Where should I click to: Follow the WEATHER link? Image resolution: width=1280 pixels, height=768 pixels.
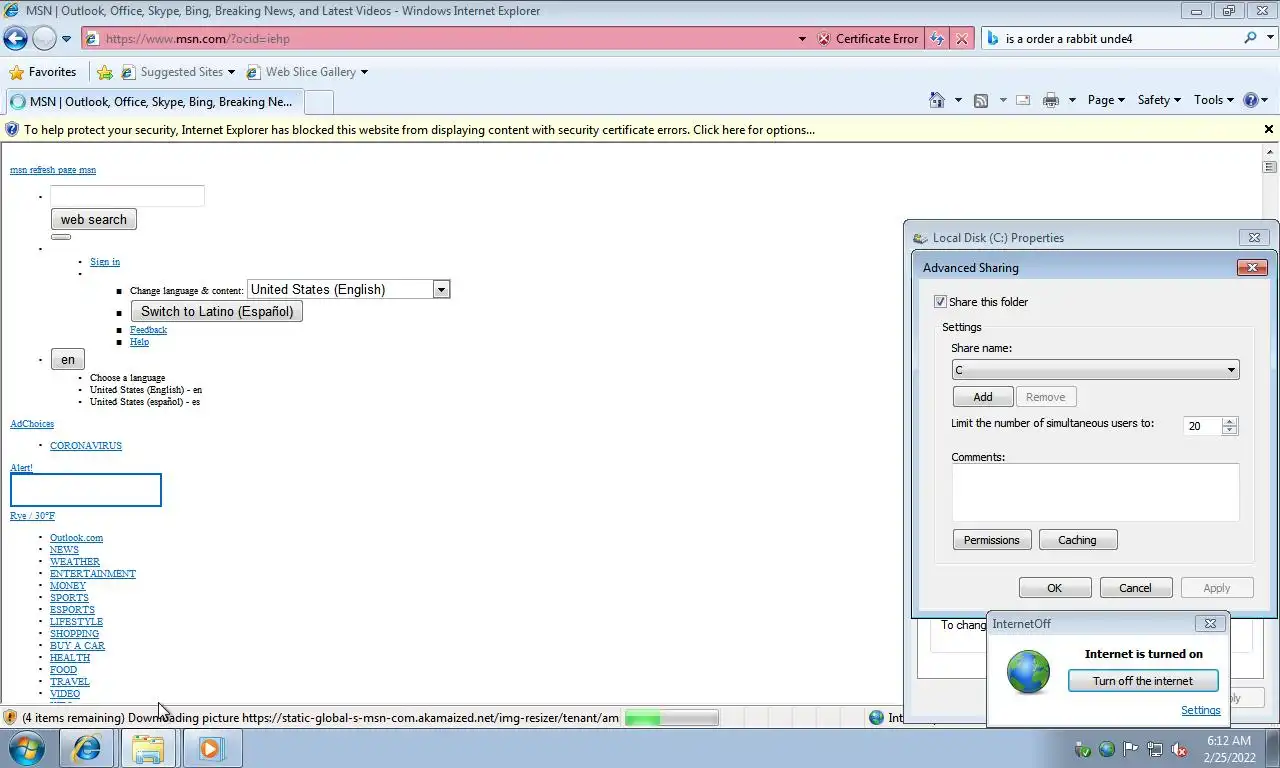coord(75,562)
